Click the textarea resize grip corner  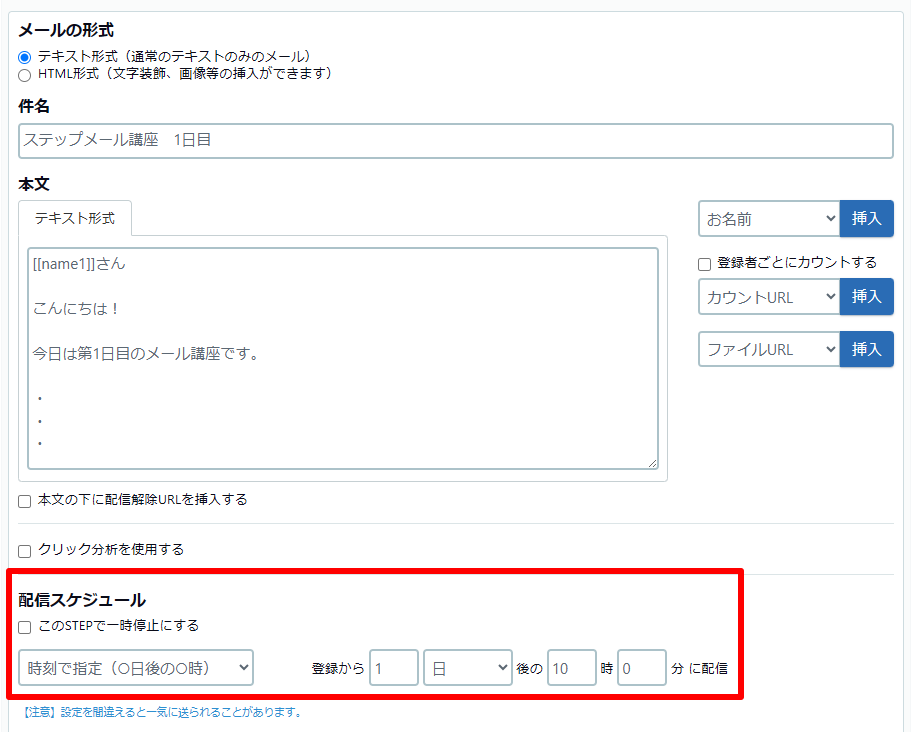[652, 463]
